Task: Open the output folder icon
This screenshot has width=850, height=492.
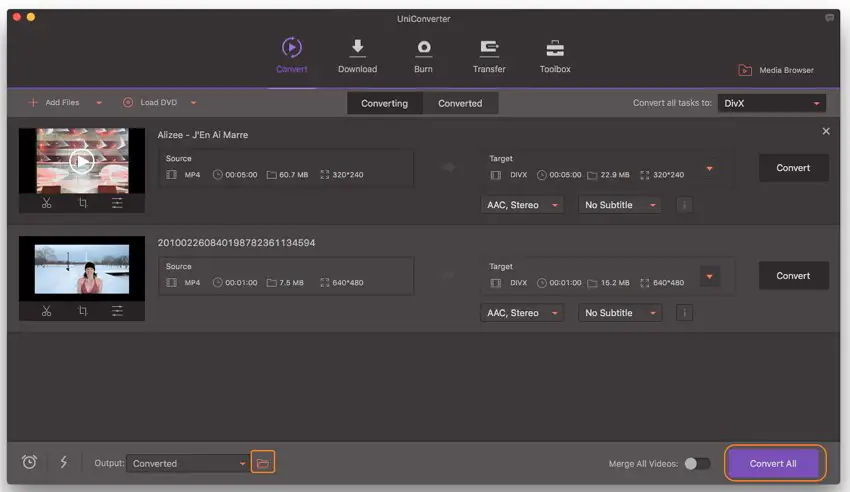Action: coord(263,462)
